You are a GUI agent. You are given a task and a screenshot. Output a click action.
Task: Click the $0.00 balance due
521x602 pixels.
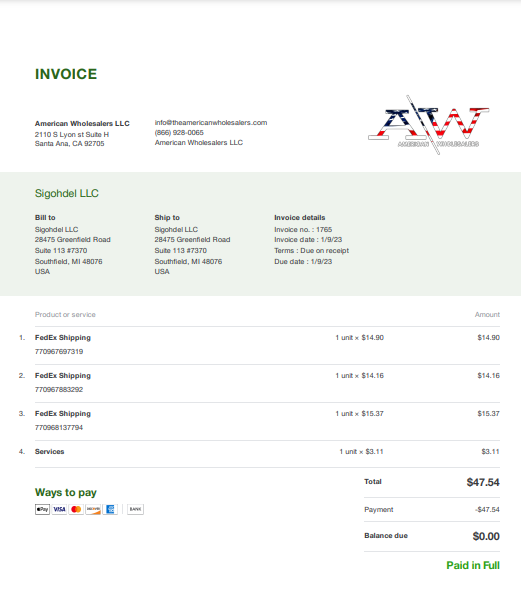(486, 536)
